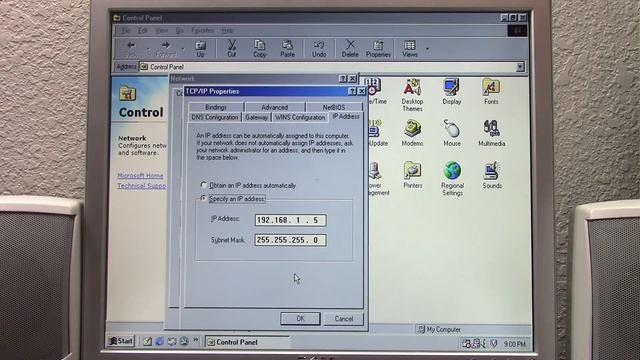Open the Mouse settings icon
This screenshot has height=360, width=640.
(452, 133)
